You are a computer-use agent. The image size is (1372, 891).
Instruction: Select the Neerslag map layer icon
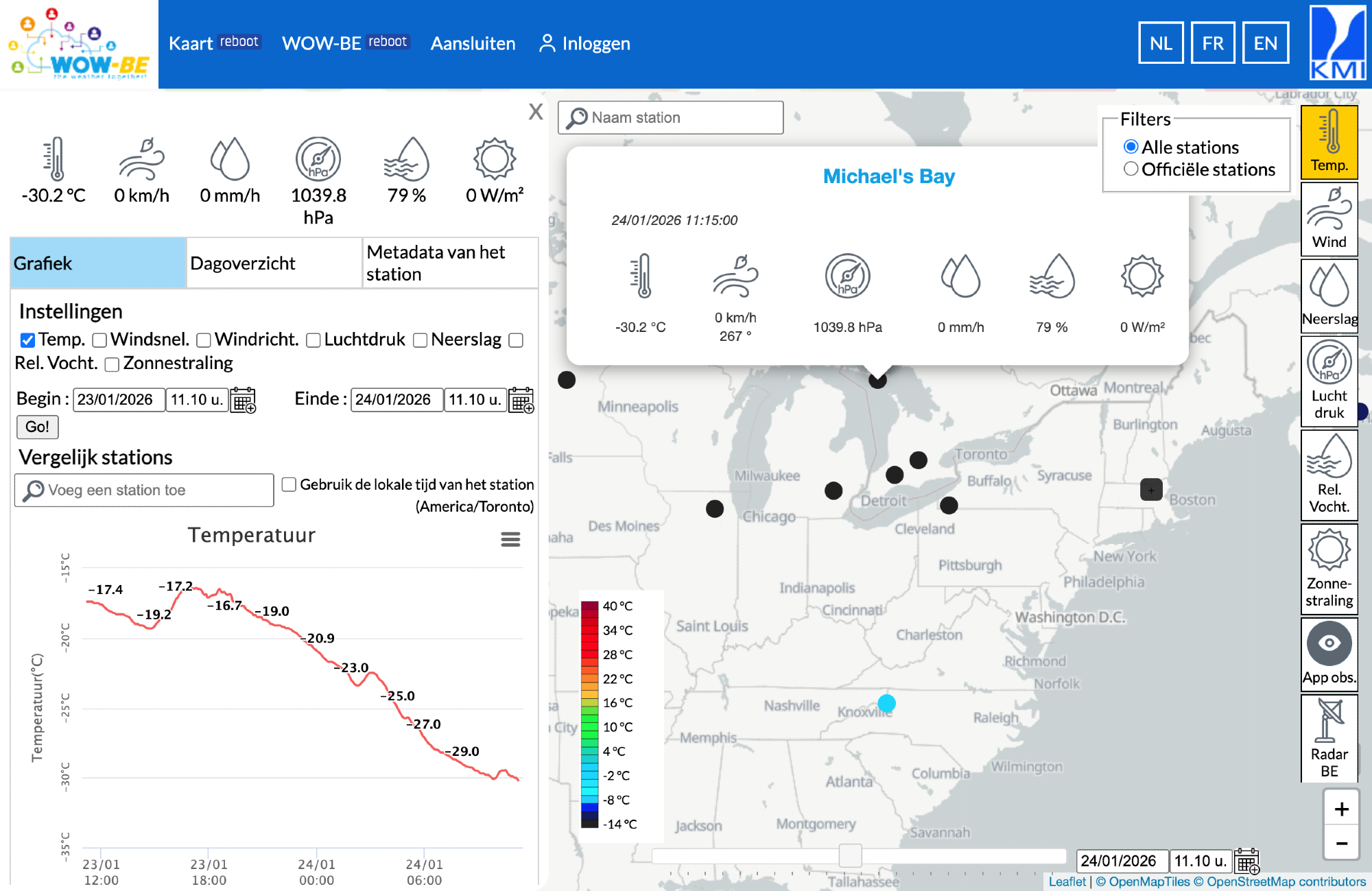(x=1329, y=295)
